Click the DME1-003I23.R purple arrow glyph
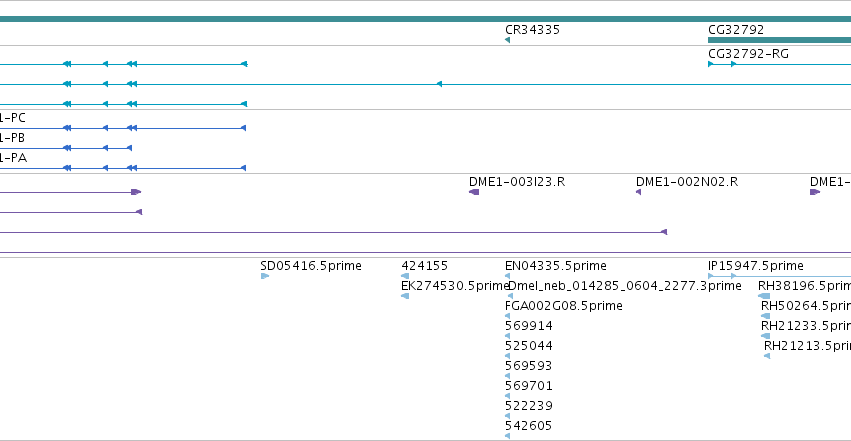 pos(474,192)
